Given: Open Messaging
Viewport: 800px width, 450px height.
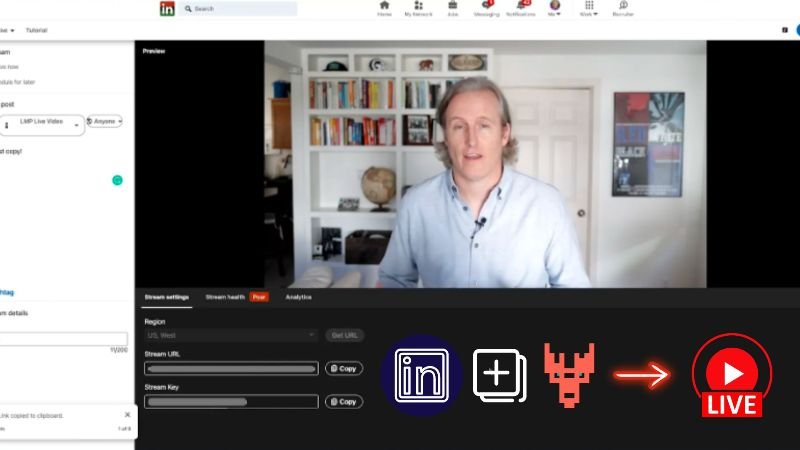Looking at the screenshot, I should (487, 9).
